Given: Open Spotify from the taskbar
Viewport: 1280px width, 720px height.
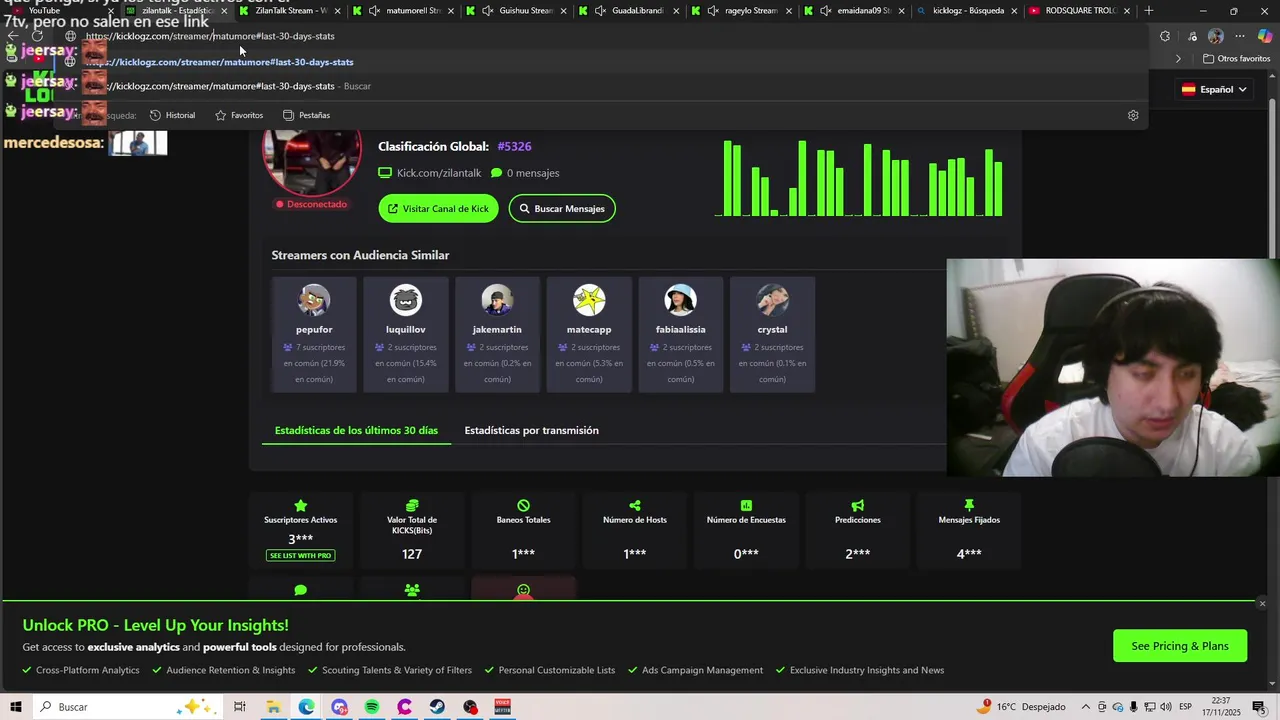Looking at the screenshot, I should click(x=372, y=707).
